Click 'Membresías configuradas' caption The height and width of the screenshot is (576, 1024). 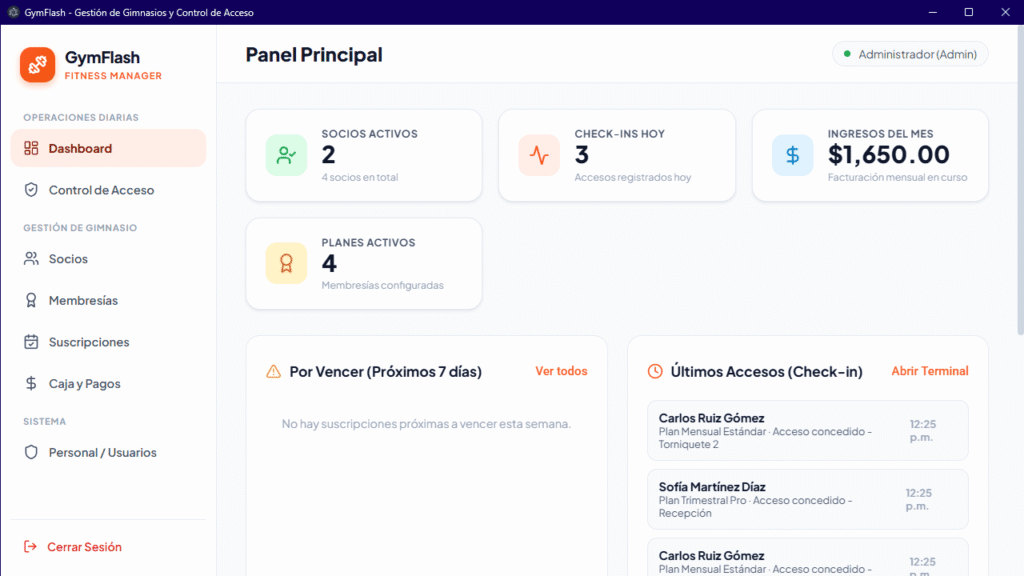pyautogui.click(x=383, y=285)
